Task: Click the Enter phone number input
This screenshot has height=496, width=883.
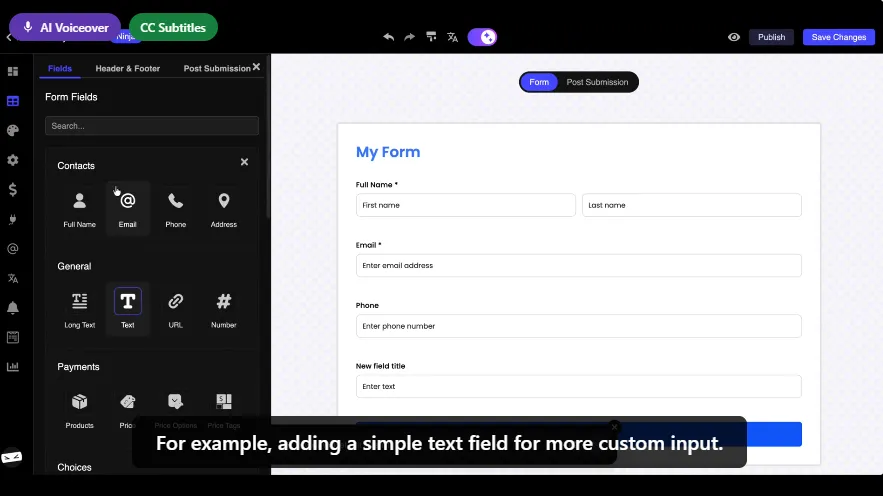Action: (x=578, y=326)
